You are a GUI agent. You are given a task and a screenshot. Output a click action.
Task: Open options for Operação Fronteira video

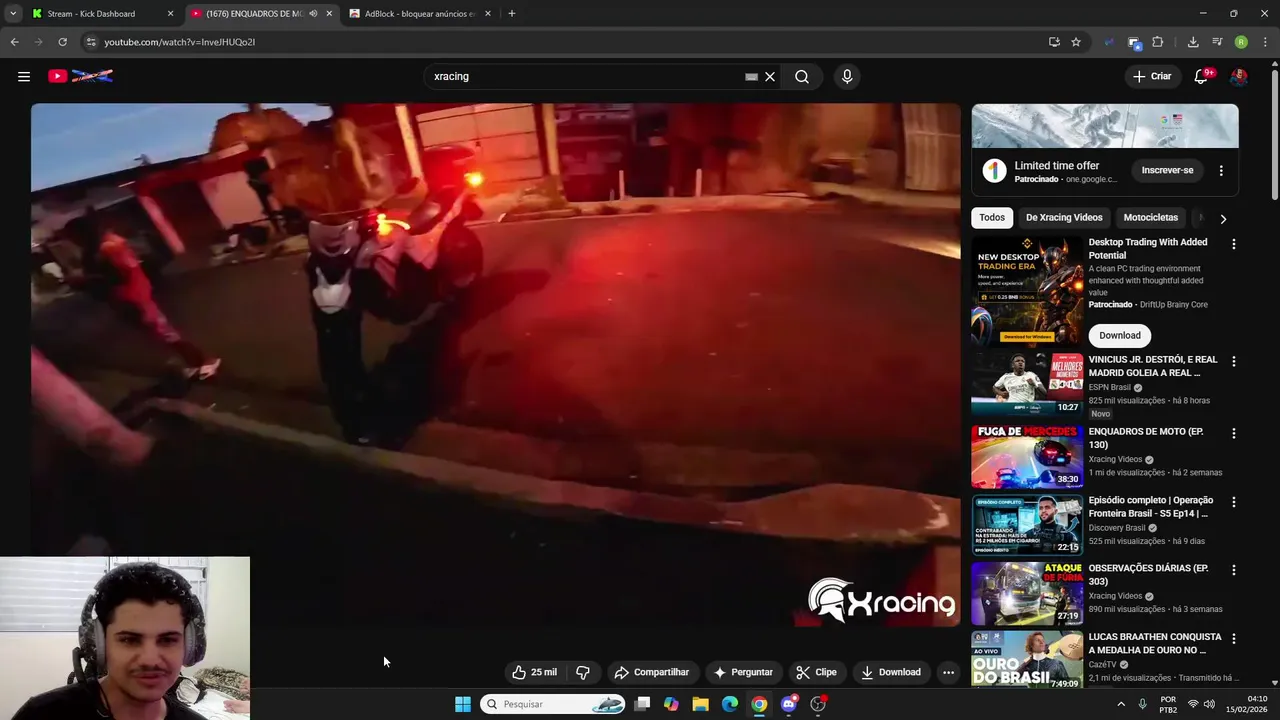point(1233,502)
